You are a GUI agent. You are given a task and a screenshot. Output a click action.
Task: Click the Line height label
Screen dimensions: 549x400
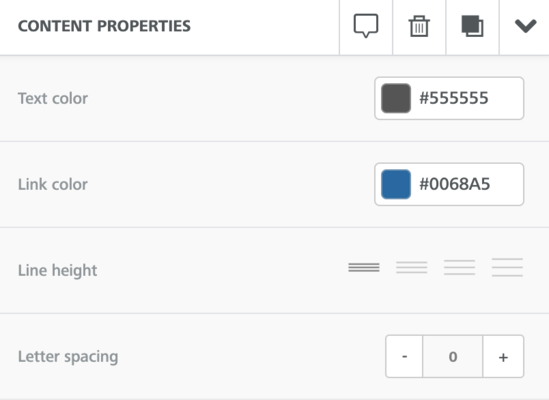pyautogui.click(x=57, y=270)
